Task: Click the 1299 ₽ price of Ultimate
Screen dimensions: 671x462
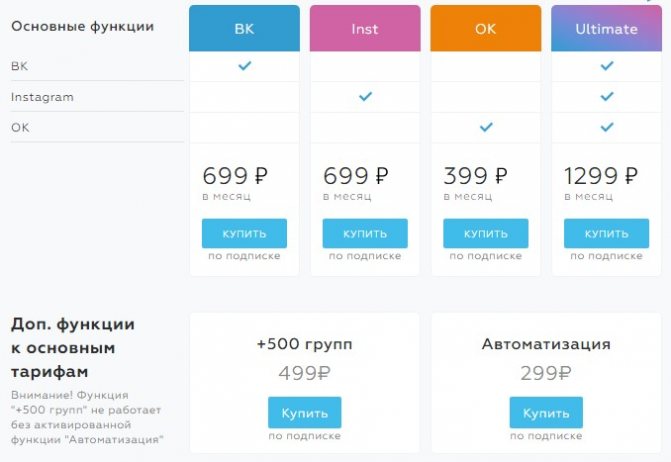Action: tap(601, 176)
